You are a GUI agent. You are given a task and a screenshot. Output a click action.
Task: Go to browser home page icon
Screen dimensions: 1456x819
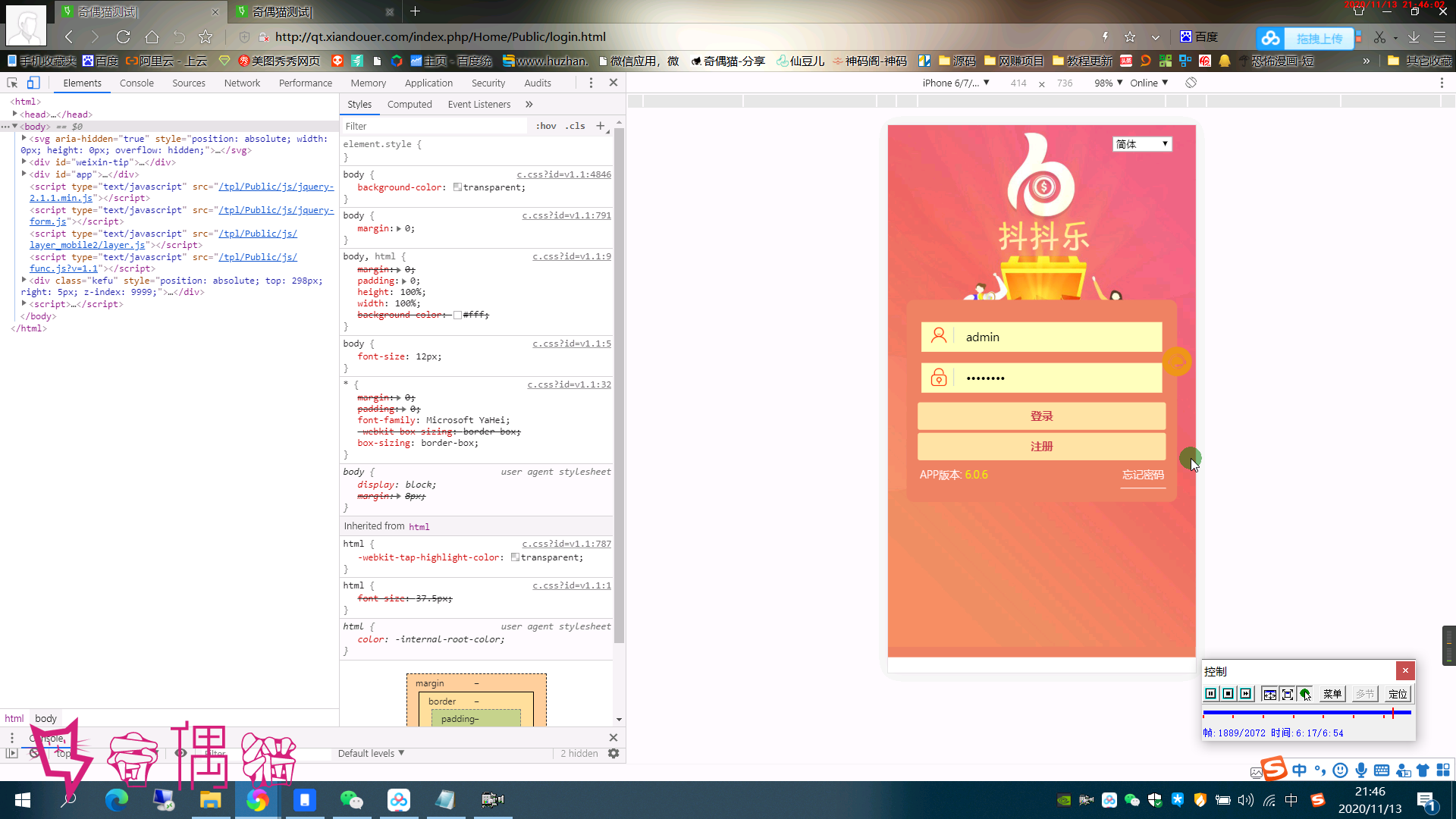click(152, 36)
